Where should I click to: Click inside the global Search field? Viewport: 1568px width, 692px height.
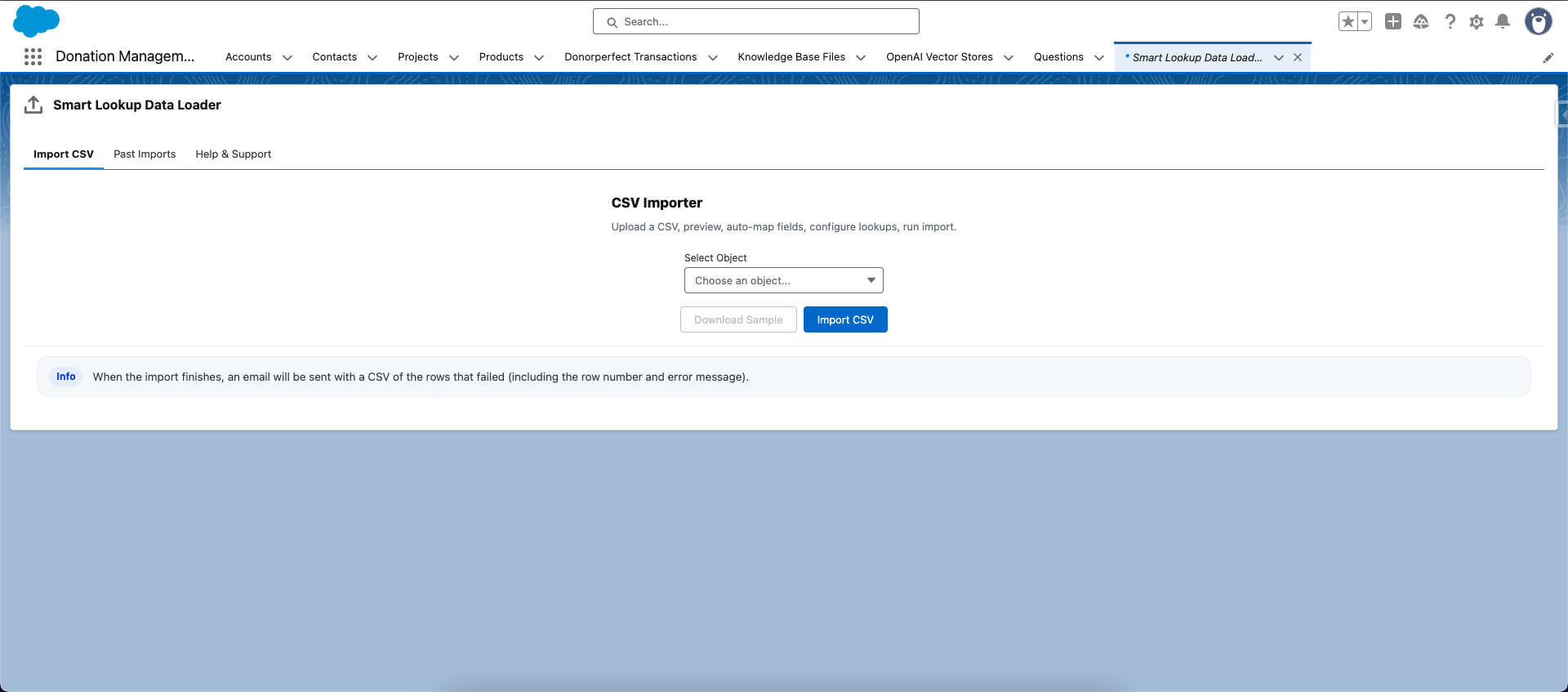[756, 22]
